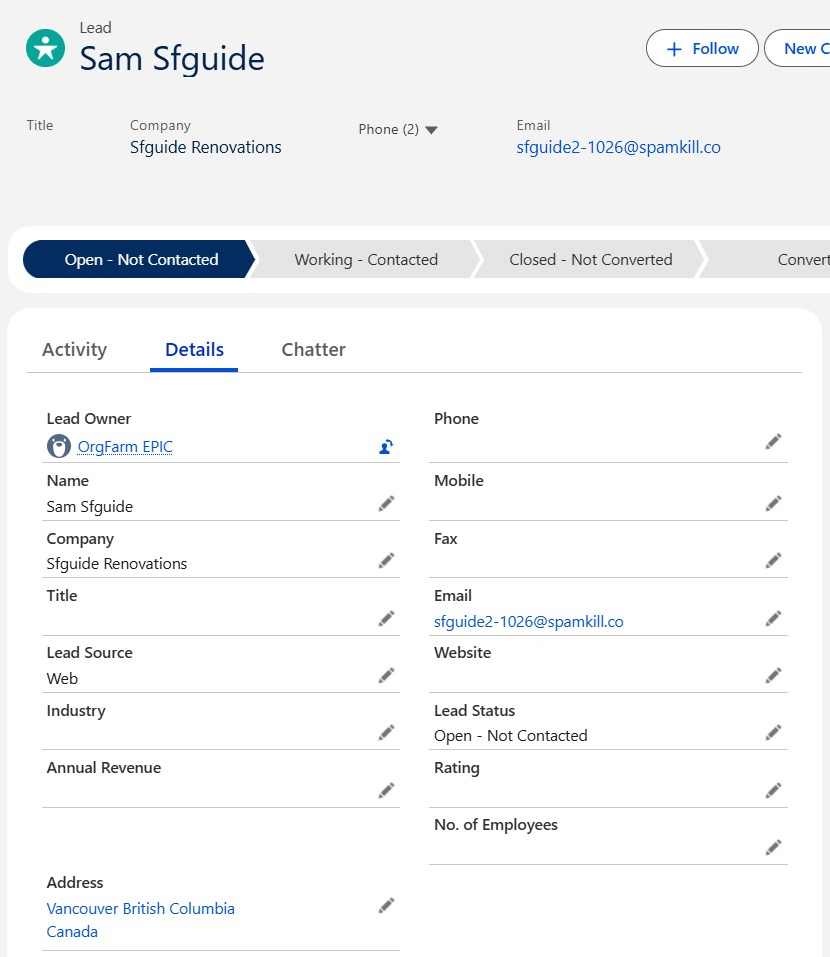This screenshot has height=957, width=830.
Task: Click the Industry field label
Action: pos(76,710)
